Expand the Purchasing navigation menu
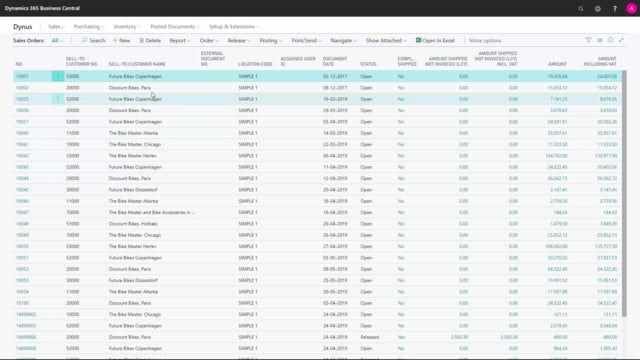The image size is (640, 360). pos(89,27)
